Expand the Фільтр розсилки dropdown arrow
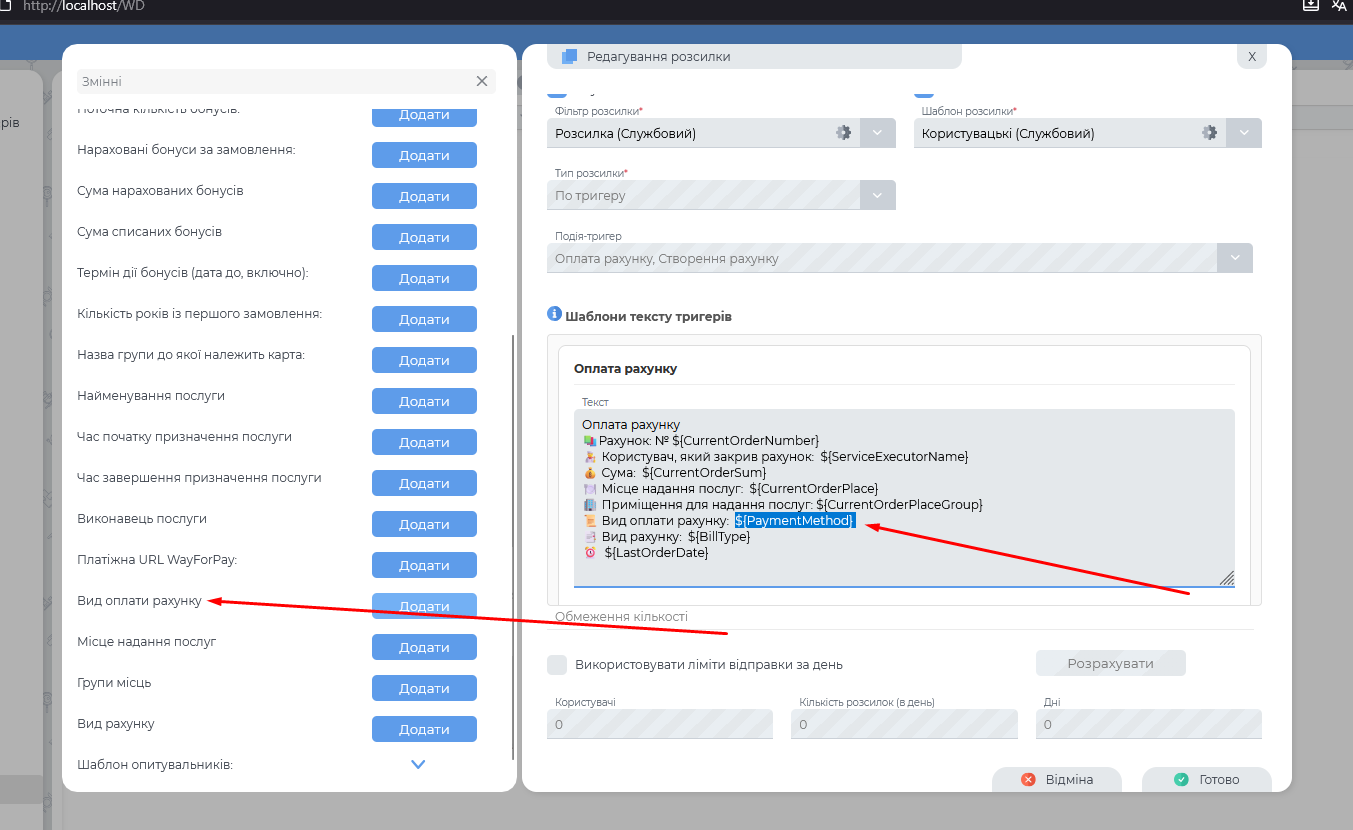This screenshot has width=1353, height=830. tap(877, 133)
